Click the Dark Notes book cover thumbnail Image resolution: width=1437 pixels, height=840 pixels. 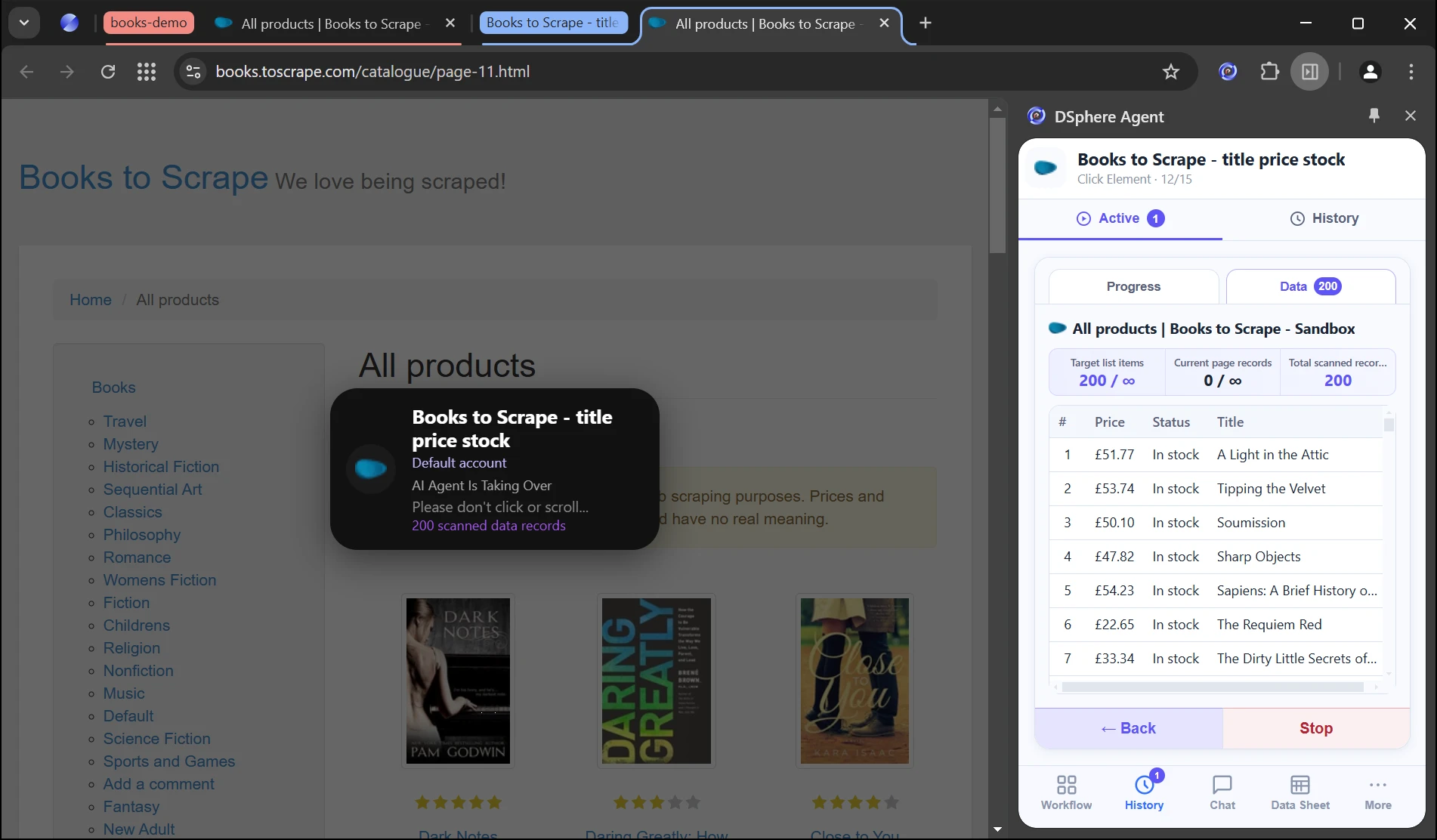tap(458, 681)
